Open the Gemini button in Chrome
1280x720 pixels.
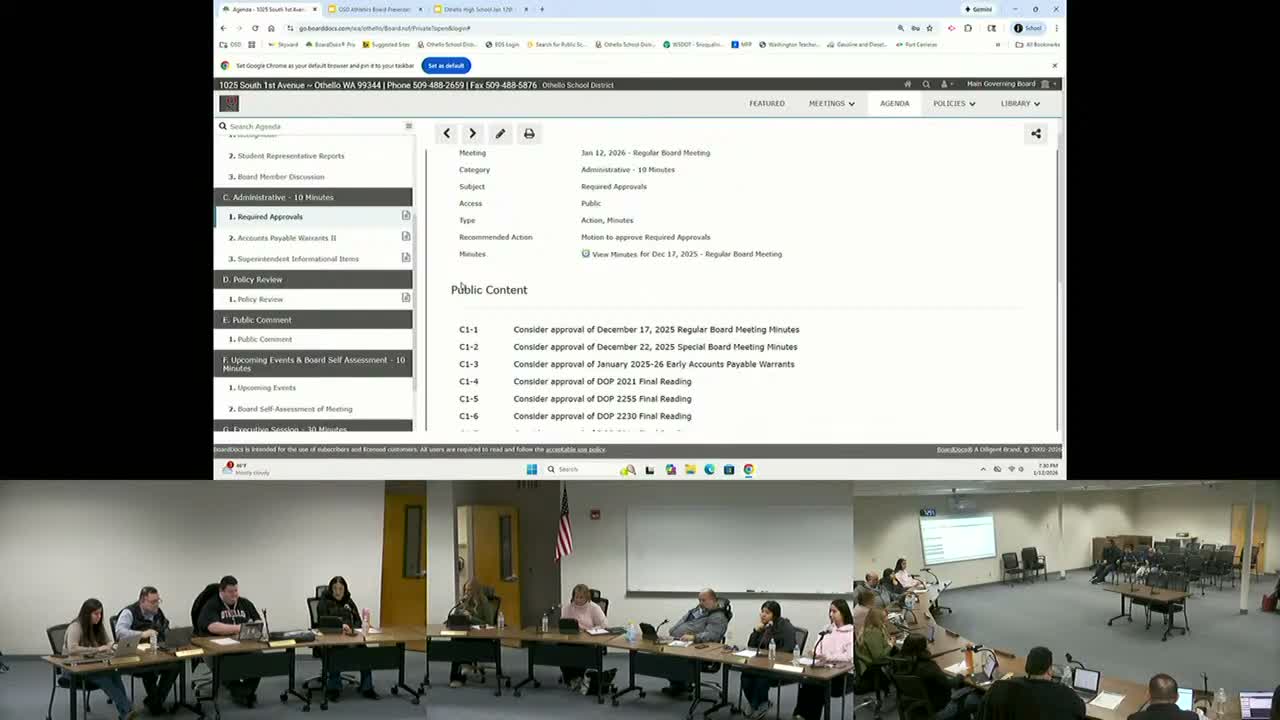(x=979, y=9)
